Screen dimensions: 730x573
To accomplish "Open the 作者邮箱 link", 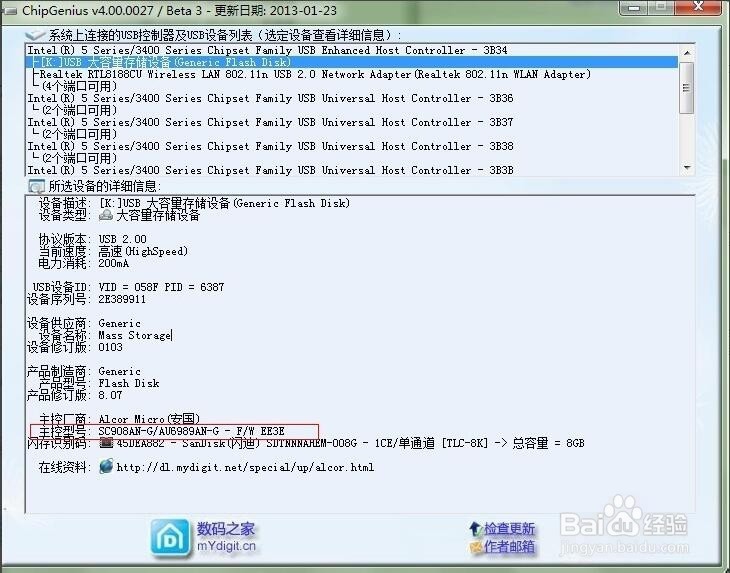I will [509, 546].
